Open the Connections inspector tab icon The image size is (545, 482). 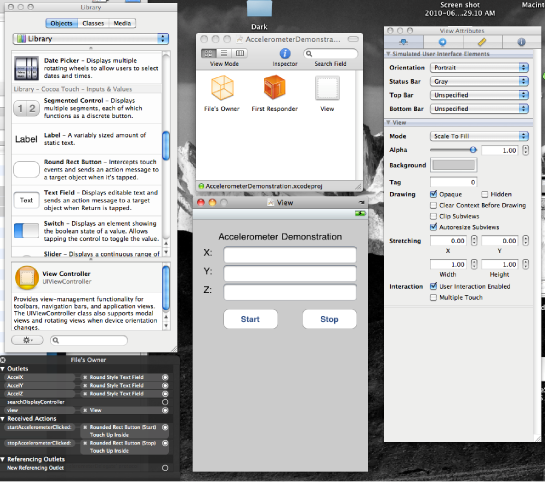point(443,42)
